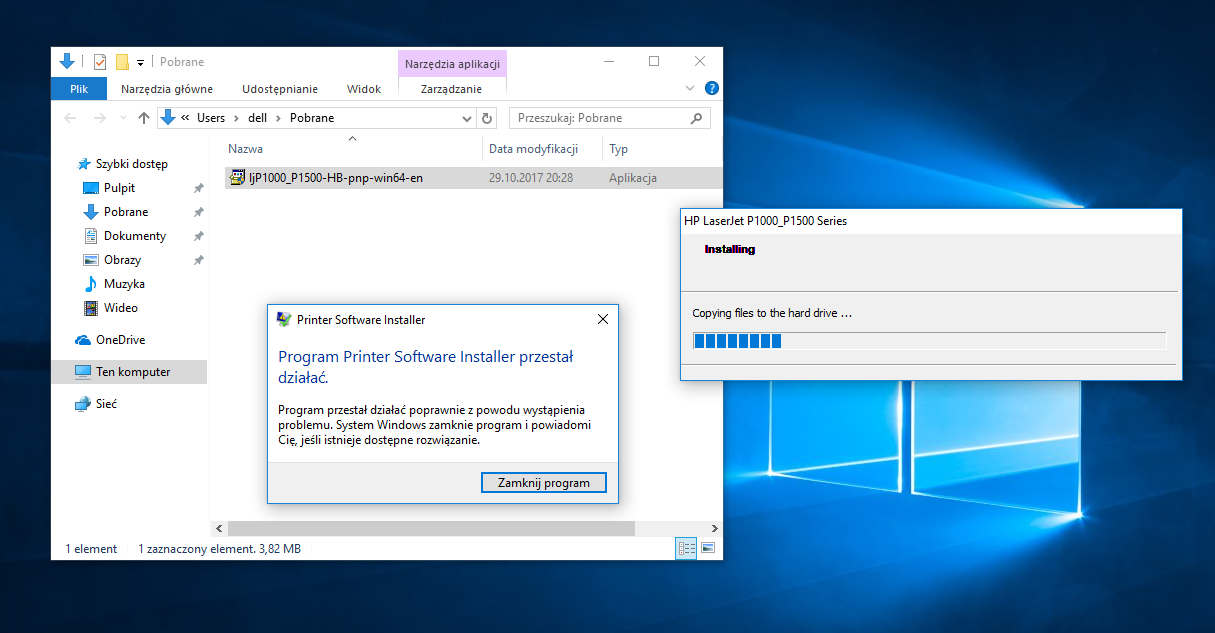Open the recent locations dropdown arrow

(124, 118)
